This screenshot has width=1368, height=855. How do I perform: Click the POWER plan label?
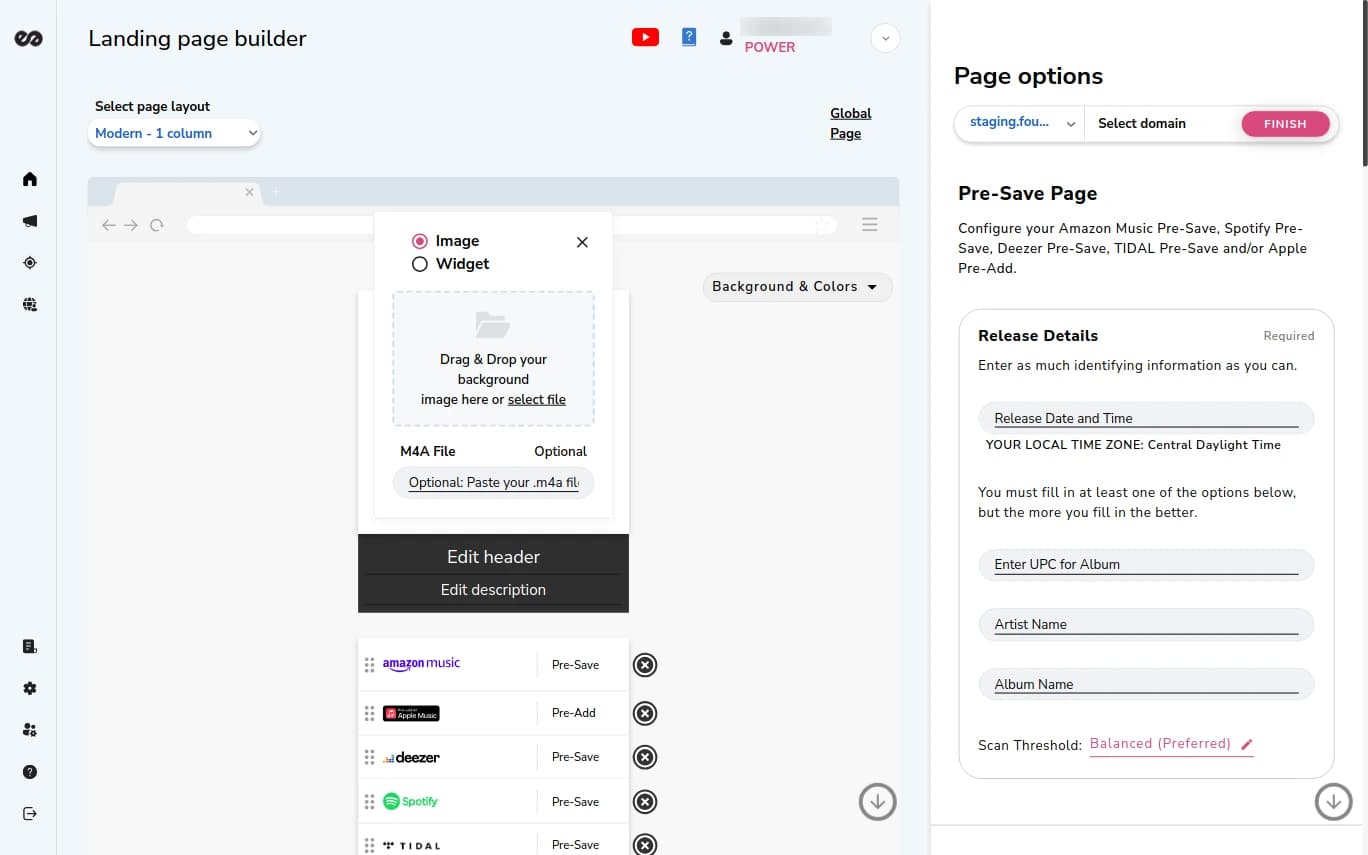click(770, 47)
